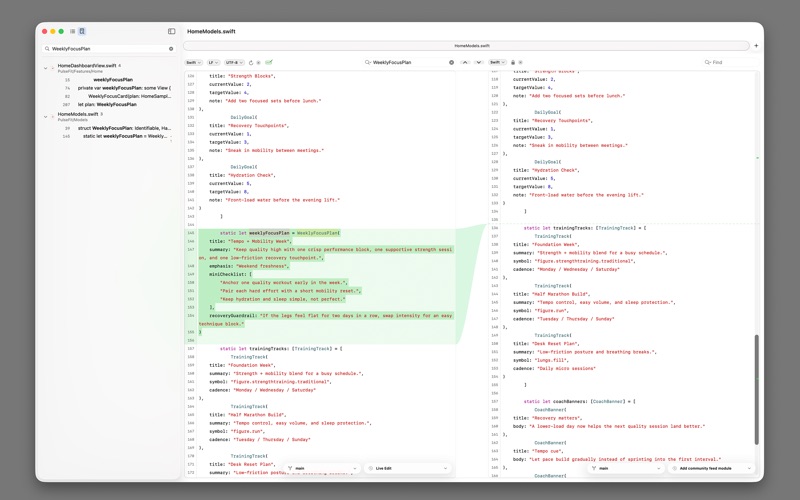Viewport: 800px width, 500px height.
Task: Click title "Tempo + Mobility Week" line
Action: coord(251,241)
